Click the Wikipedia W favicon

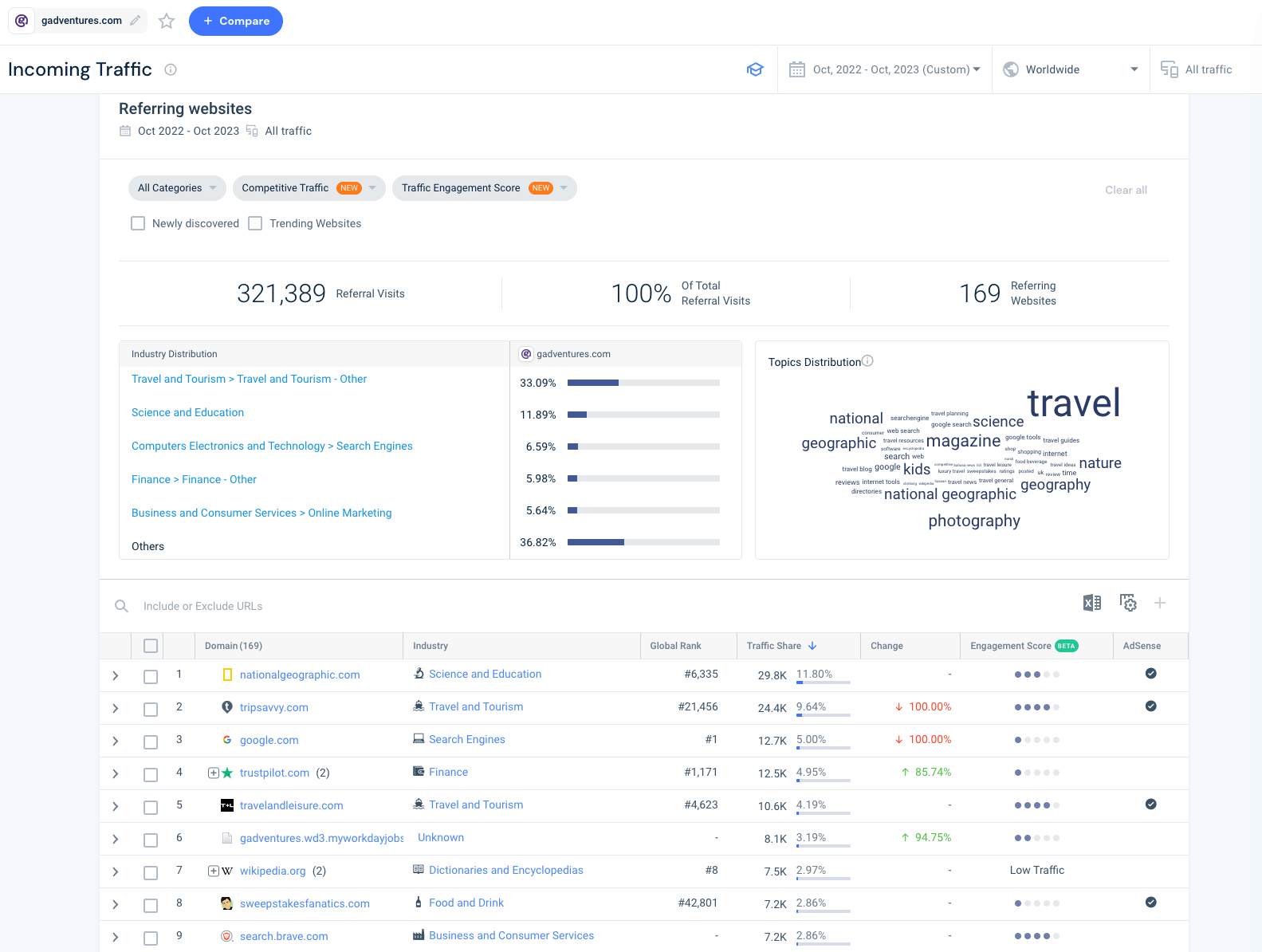[227, 871]
